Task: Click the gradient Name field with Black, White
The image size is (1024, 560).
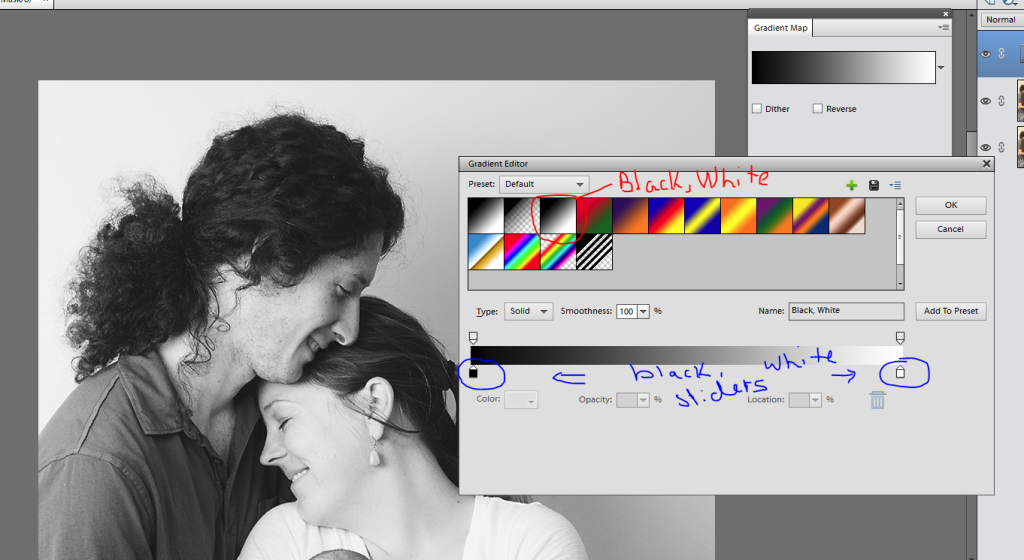Action: point(845,311)
